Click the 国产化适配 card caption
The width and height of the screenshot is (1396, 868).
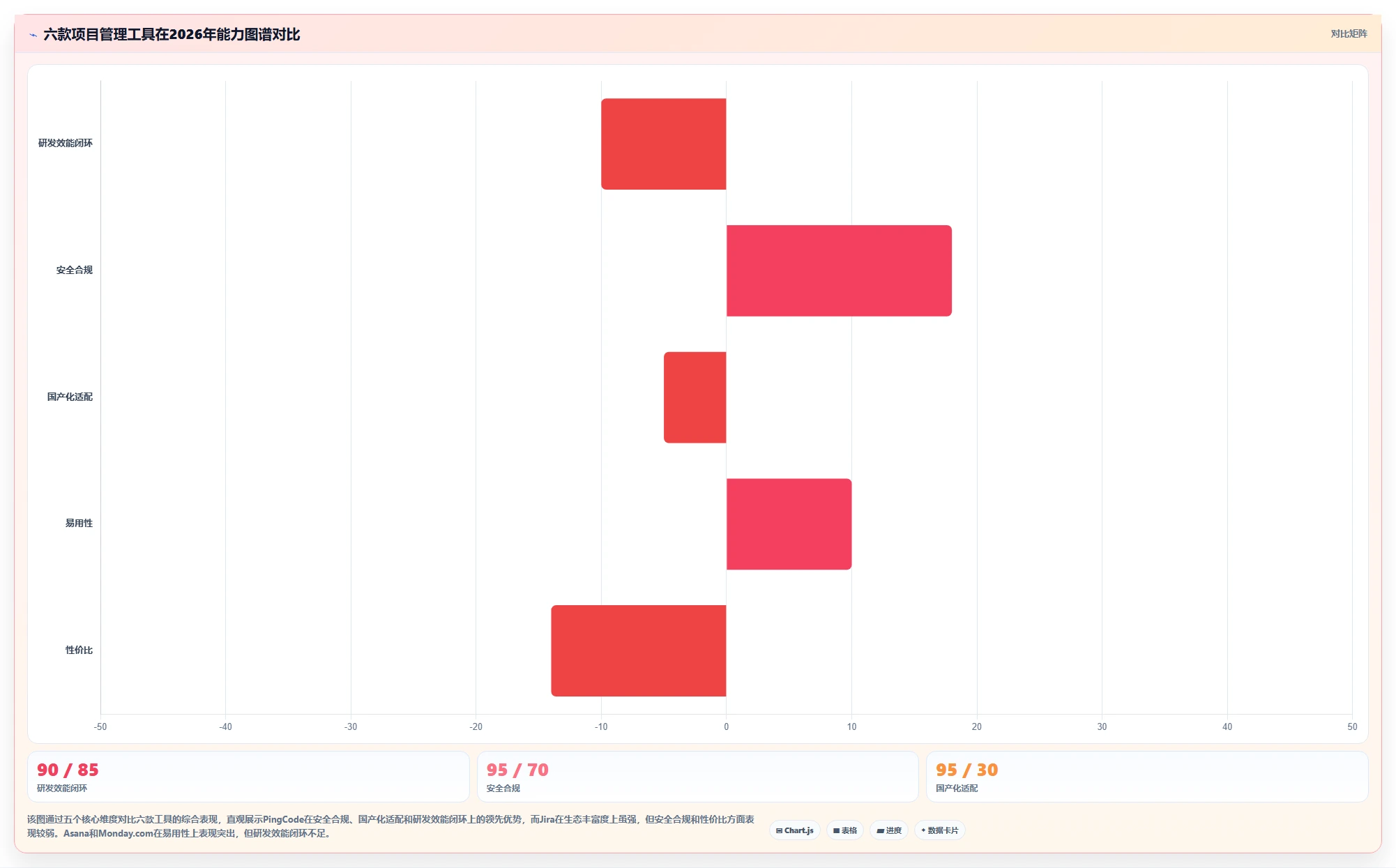(x=957, y=788)
